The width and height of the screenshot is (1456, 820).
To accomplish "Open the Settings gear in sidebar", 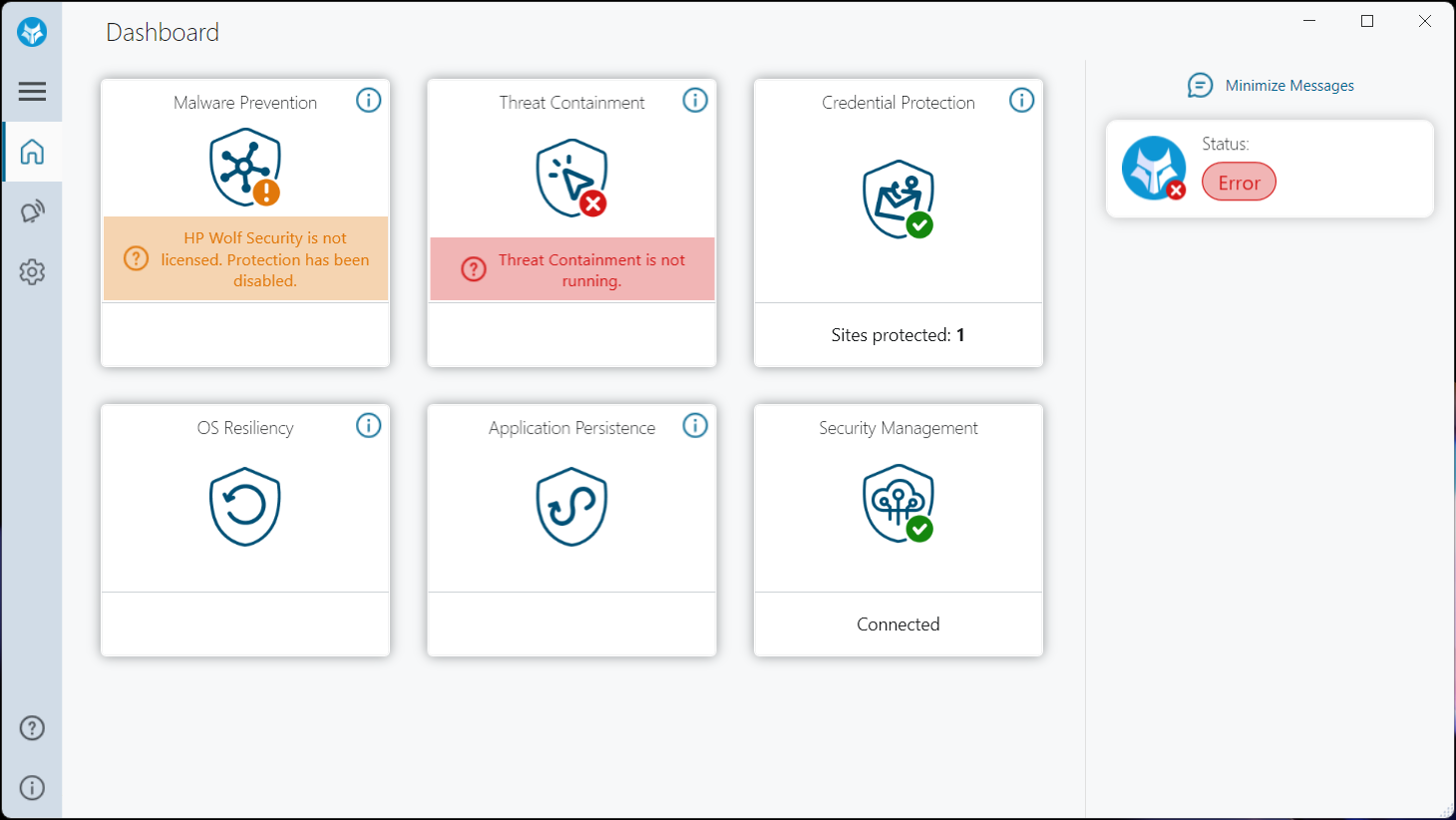I will tap(32, 271).
